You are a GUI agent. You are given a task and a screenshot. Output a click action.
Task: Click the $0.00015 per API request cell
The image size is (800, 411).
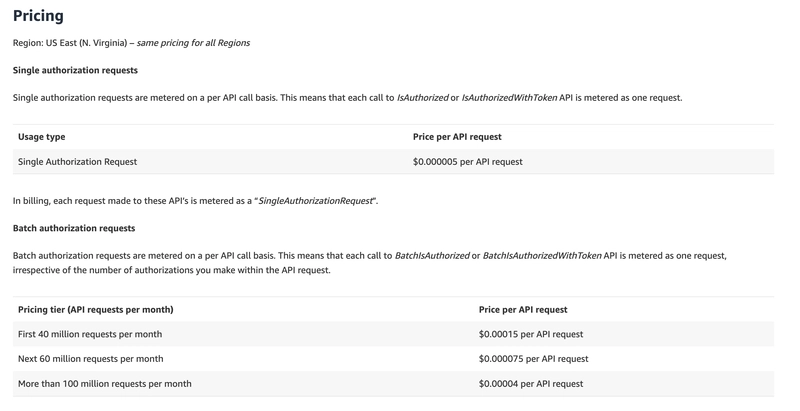[531, 335]
